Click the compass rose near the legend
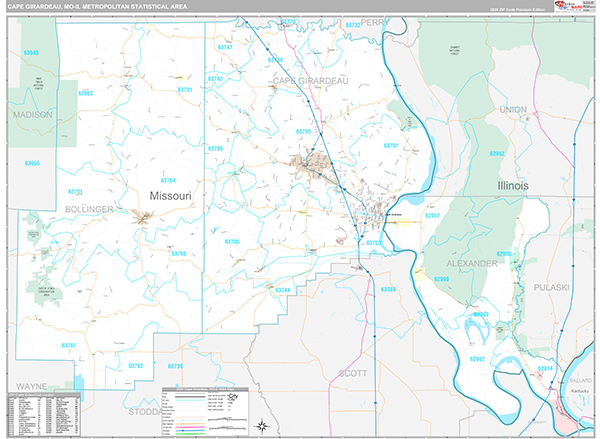 pos(261,425)
